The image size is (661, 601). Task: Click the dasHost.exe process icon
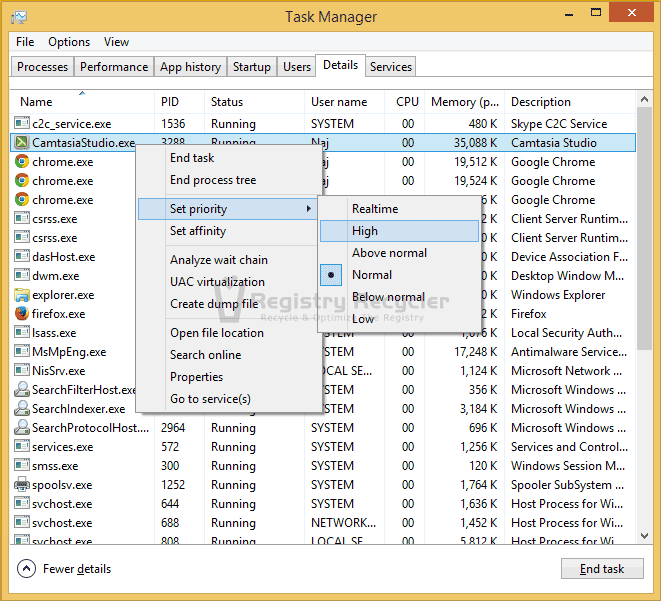coord(21,256)
